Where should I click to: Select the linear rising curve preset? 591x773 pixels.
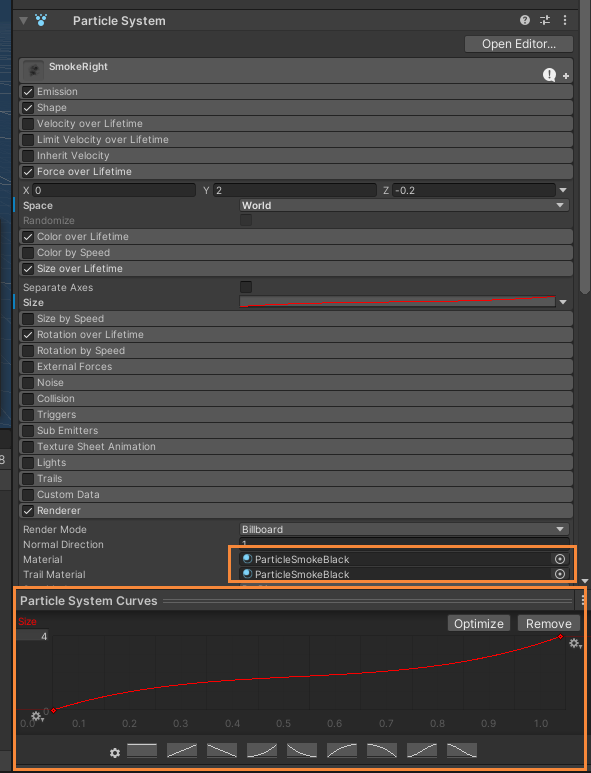[182, 750]
